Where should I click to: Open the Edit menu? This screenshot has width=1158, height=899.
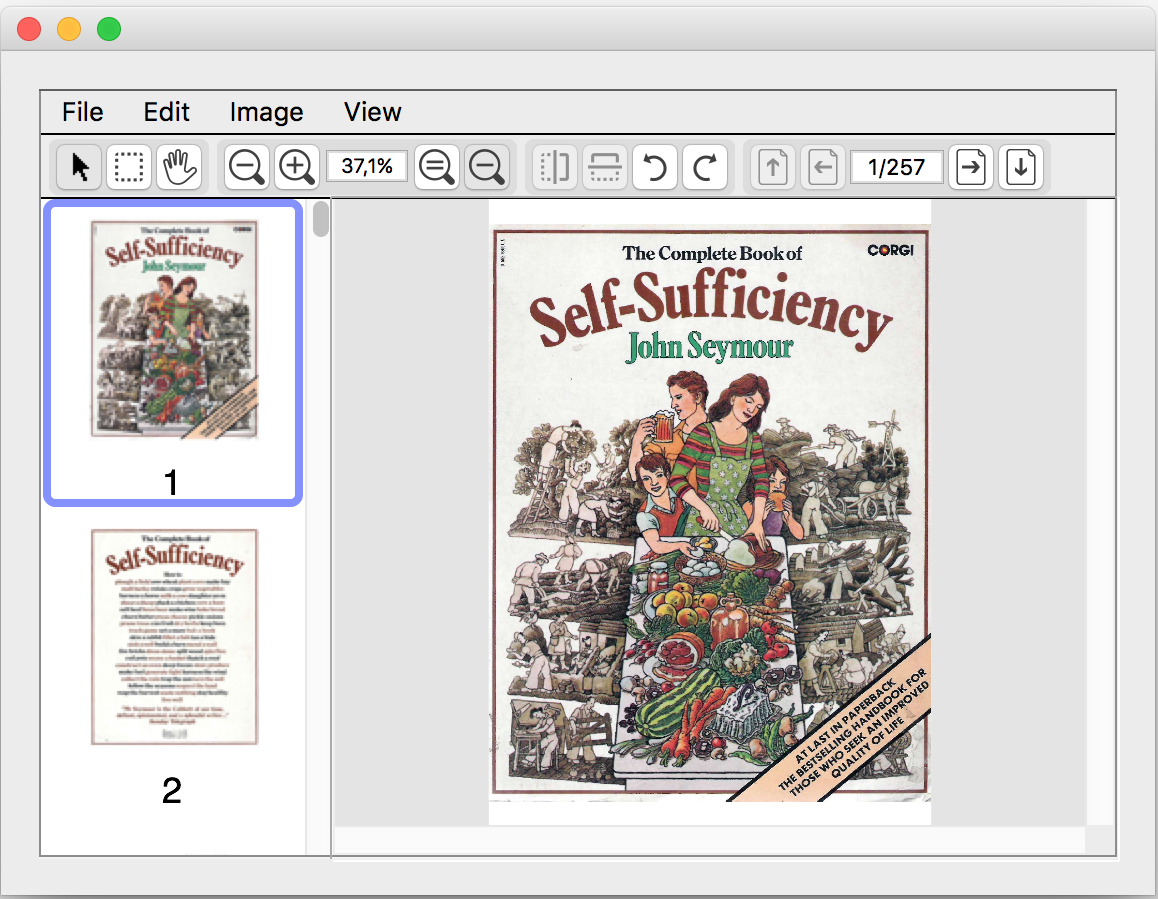pyautogui.click(x=166, y=112)
